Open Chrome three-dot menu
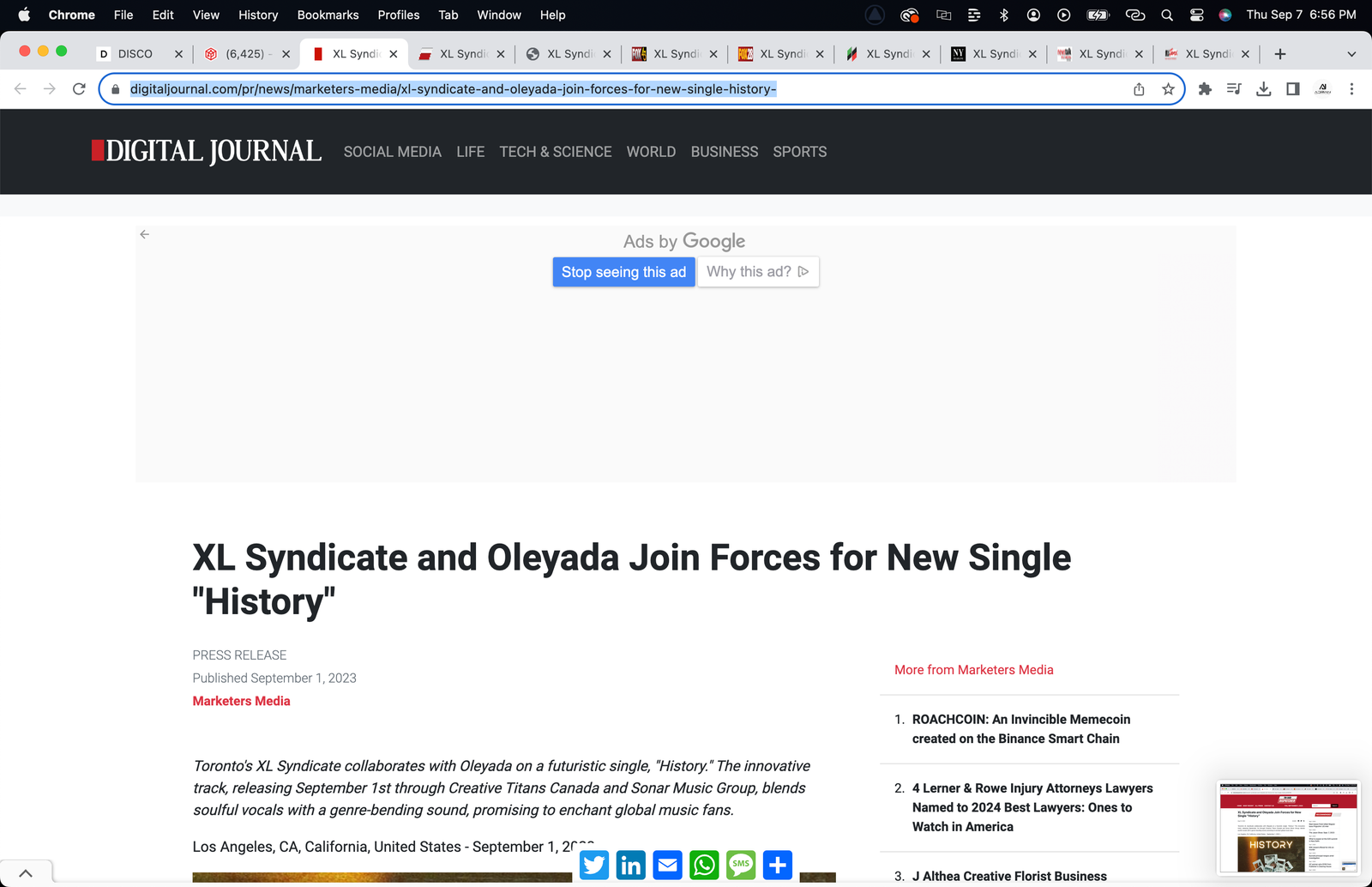This screenshot has height=887, width=1372. 1351,89
